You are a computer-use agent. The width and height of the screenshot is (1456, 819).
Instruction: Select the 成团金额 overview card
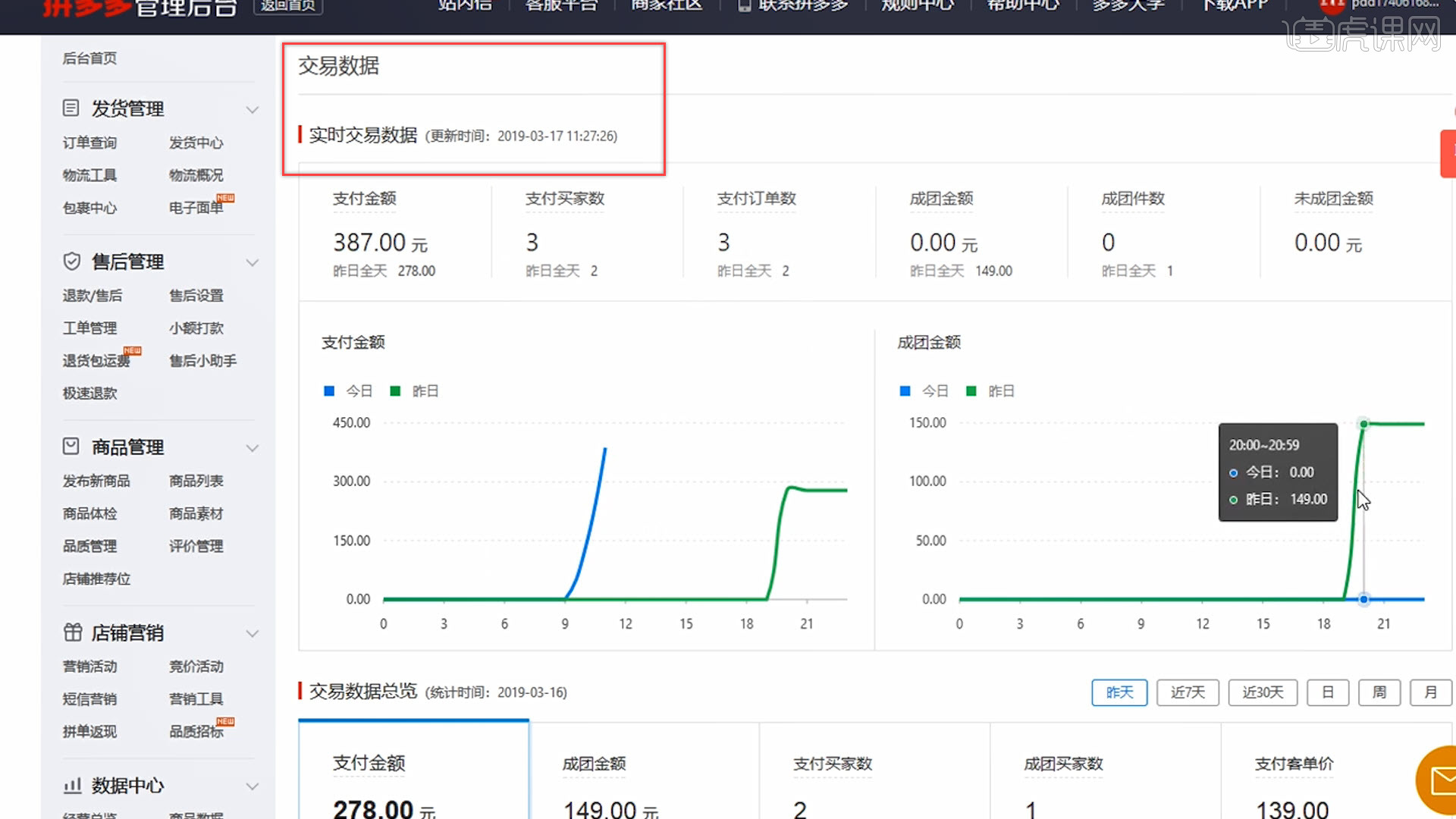click(645, 770)
